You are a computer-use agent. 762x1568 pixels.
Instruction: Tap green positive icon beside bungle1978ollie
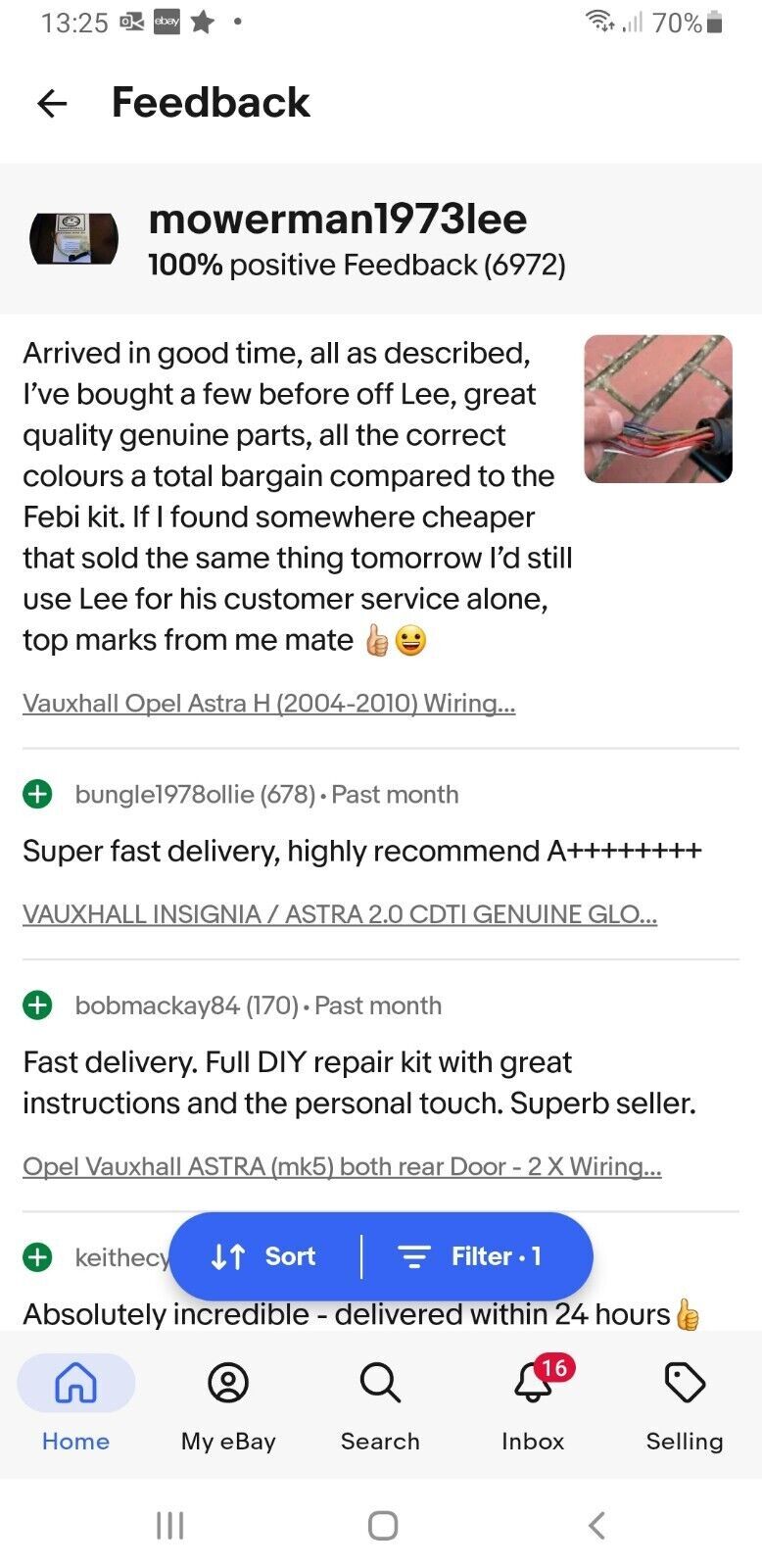(37, 794)
